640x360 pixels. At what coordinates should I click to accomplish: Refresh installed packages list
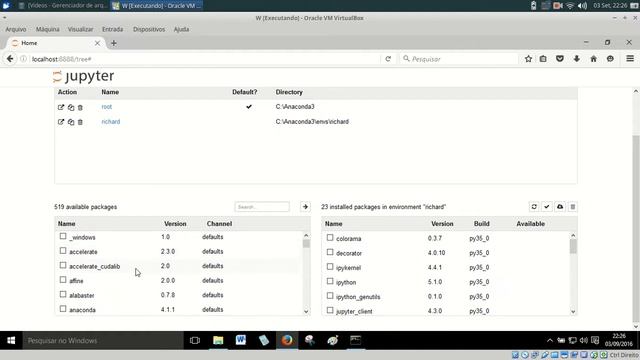(x=534, y=207)
